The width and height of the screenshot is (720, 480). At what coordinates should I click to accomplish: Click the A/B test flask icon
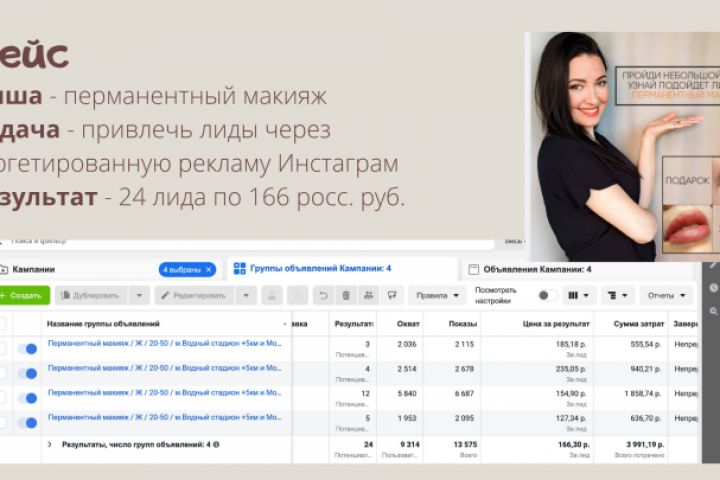[x=272, y=296]
